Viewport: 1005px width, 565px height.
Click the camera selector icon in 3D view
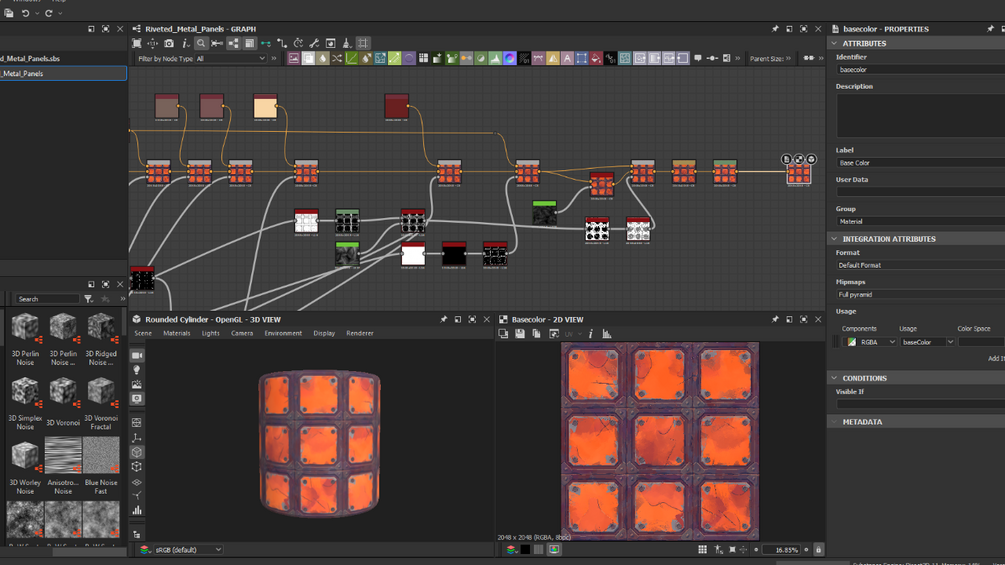pos(137,355)
